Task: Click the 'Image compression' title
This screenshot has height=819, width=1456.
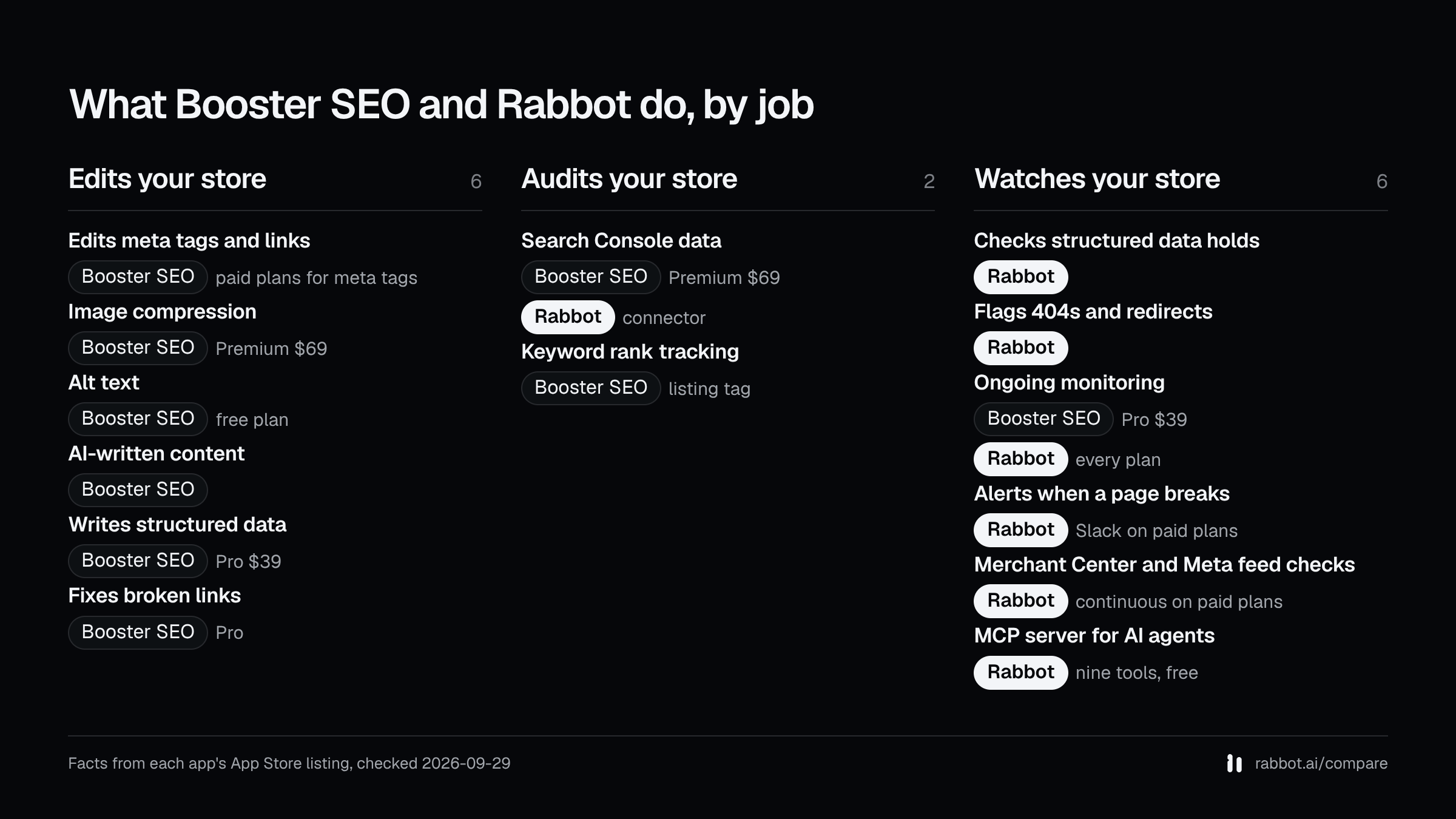Action: [x=162, y=312]
